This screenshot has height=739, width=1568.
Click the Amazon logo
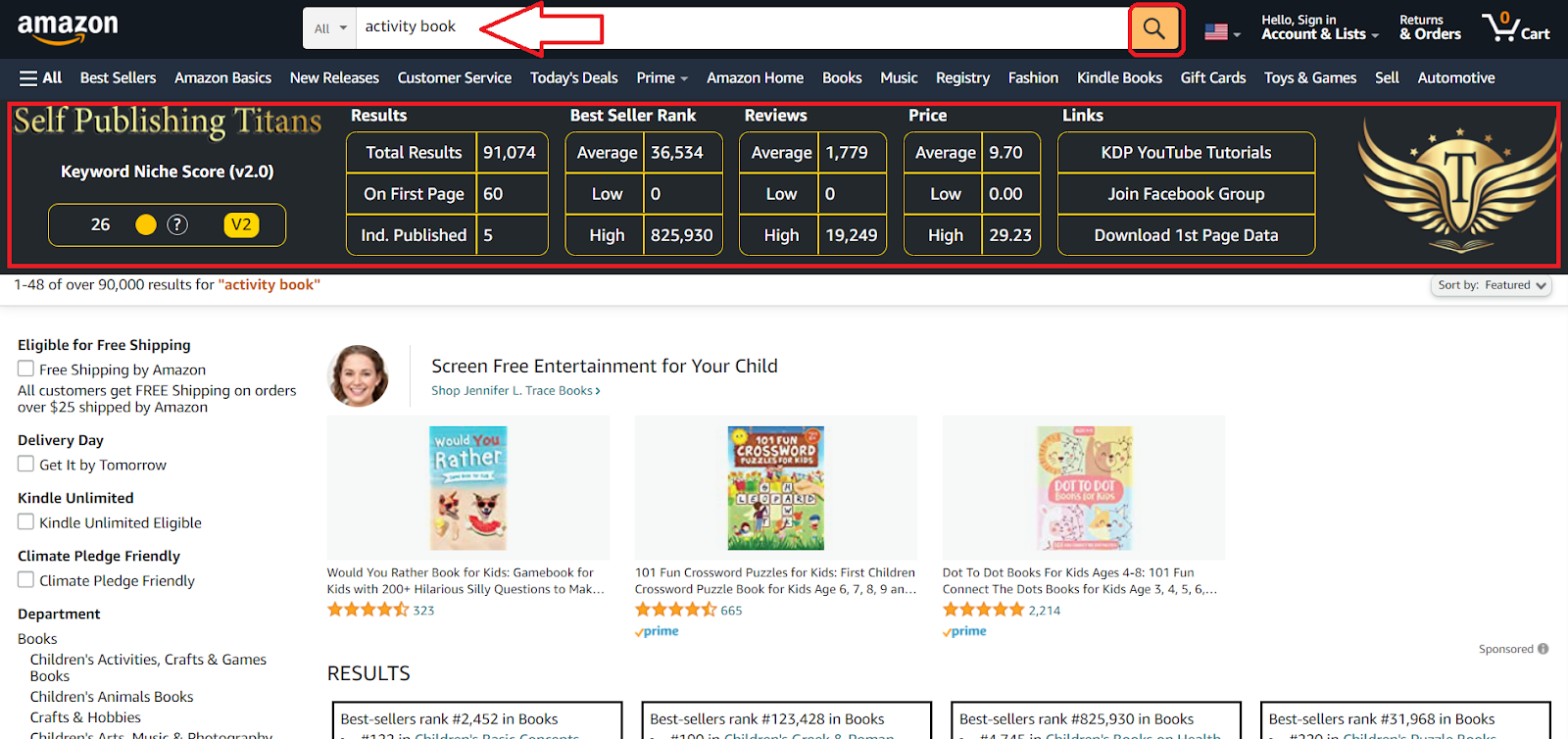point(68,29)
